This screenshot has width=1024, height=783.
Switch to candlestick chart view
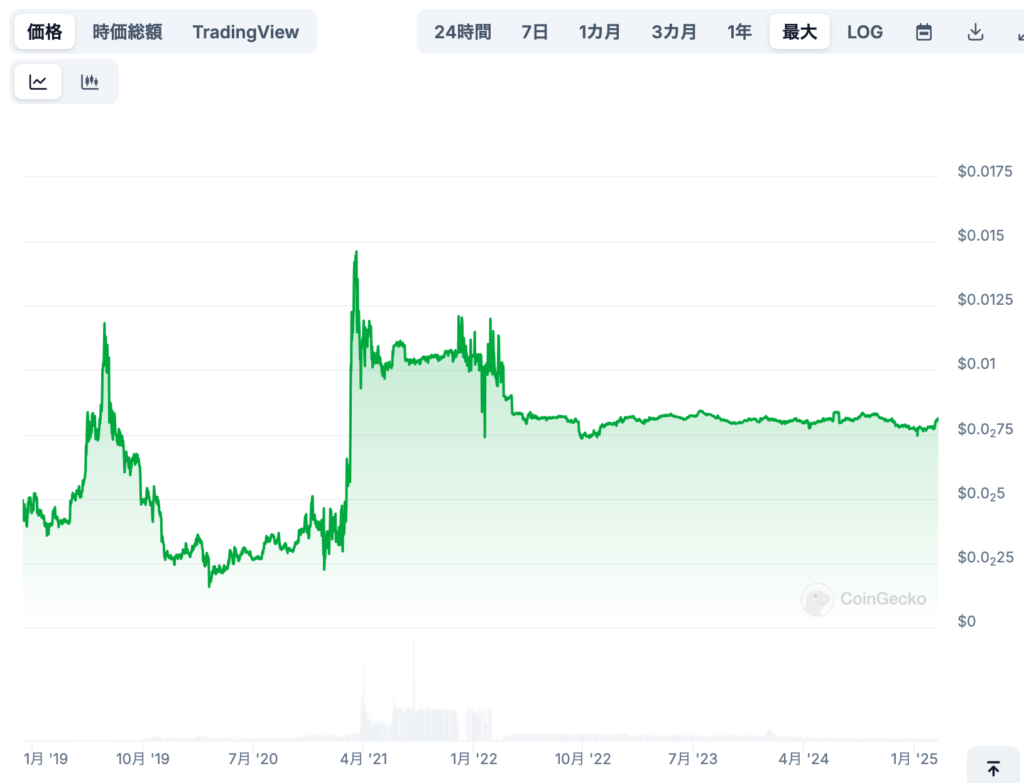click(90, 82)
